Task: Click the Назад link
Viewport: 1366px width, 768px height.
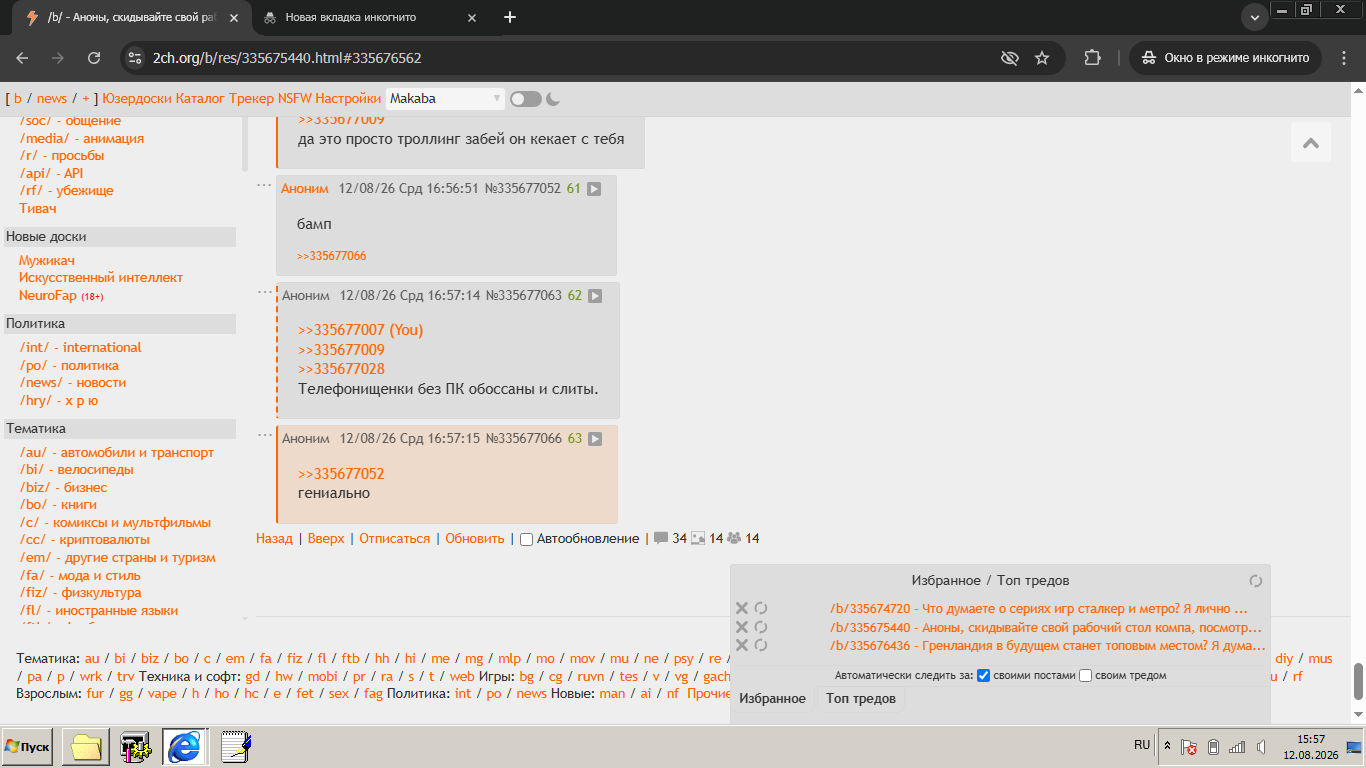Action: (274, 538)
